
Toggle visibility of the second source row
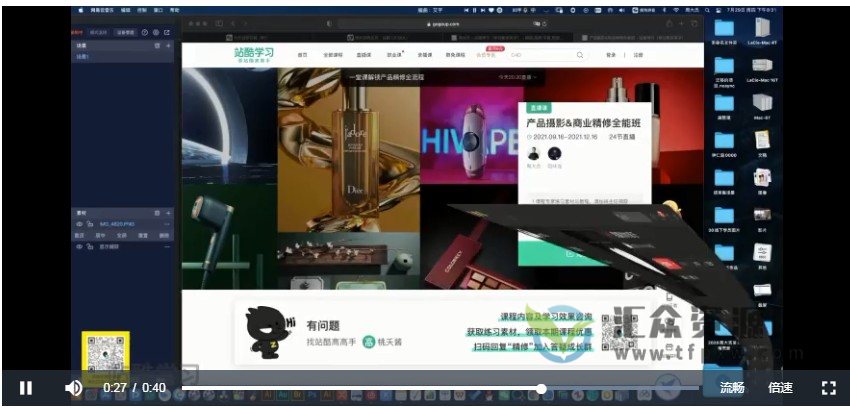click(79, 247)
